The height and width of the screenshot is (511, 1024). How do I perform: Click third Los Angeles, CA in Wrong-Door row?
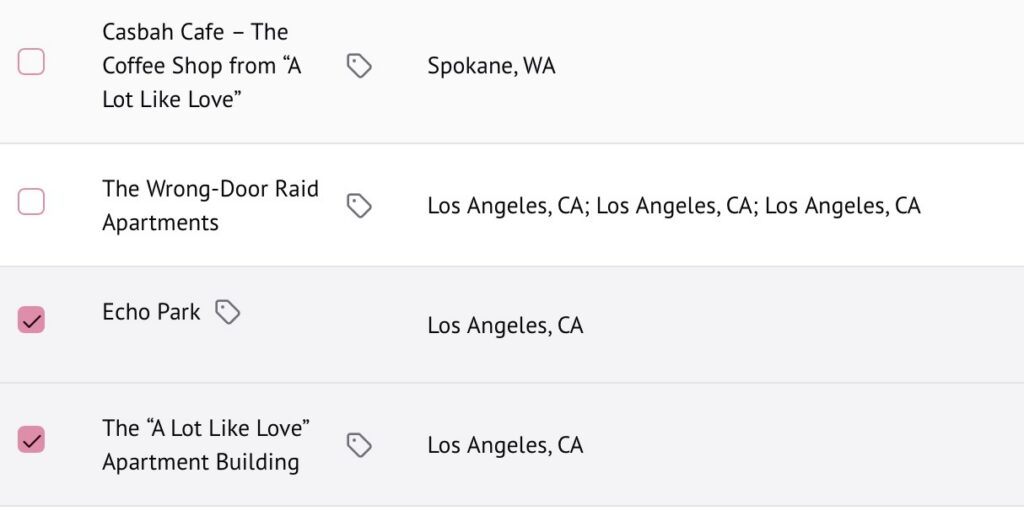(x=843, y=206)
